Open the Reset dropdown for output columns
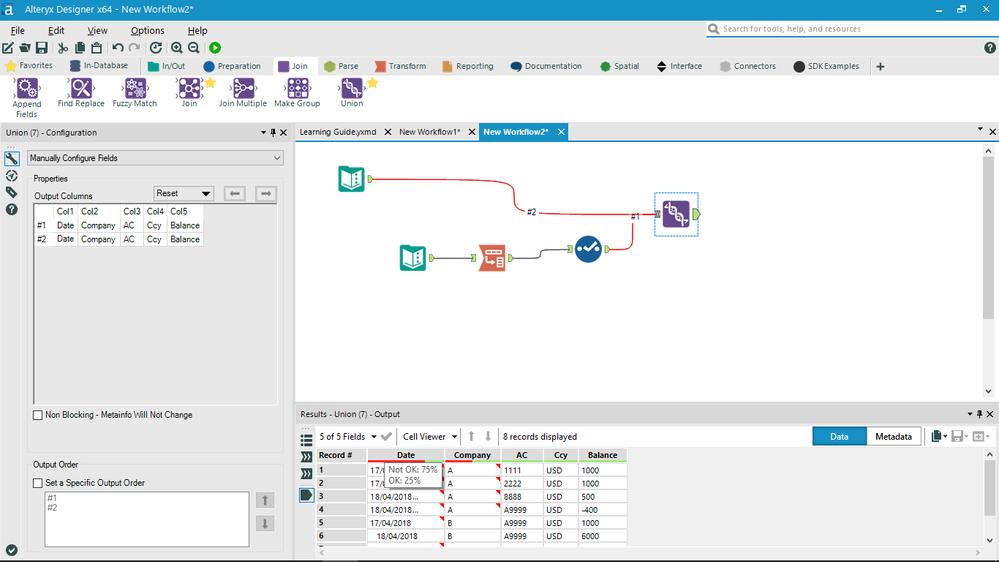This screenshot has height=562, width=999. (x=183, y=193)
